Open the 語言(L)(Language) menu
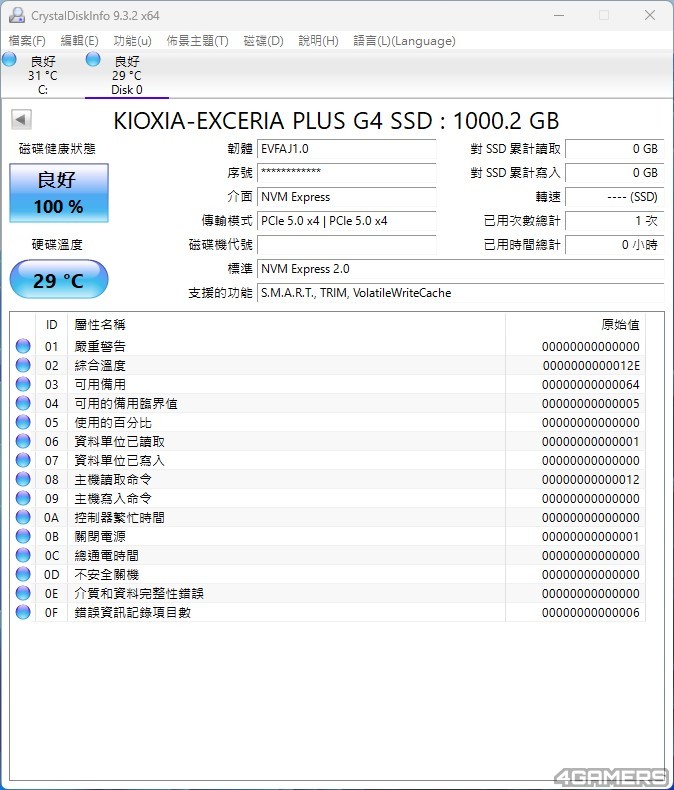The width and height of the screenshot is (674, 790). [x=405, y=41]
